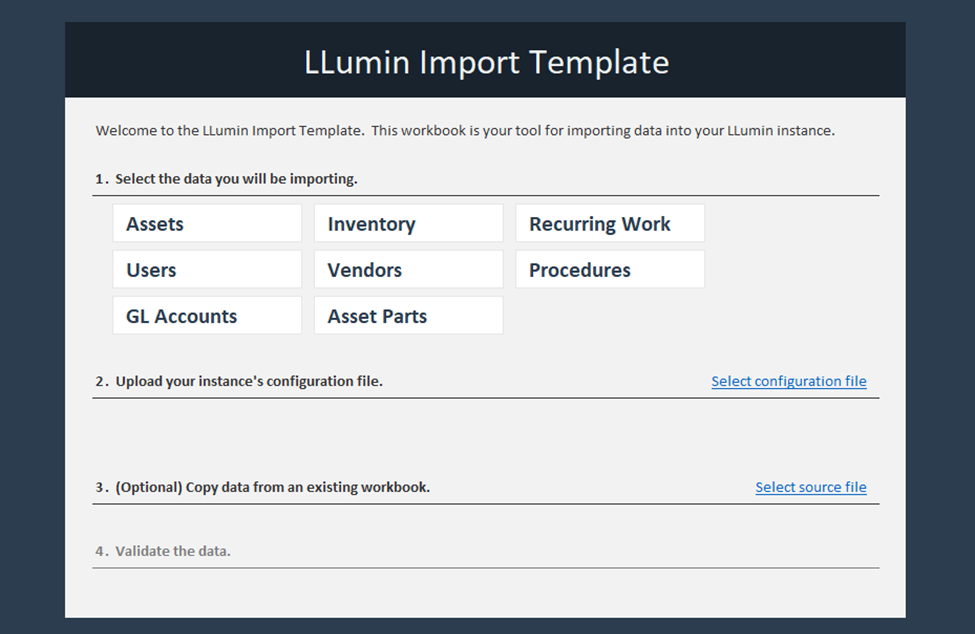
Task: Click the greyed-out 'Validate the data' step
Action: [x=172, y=551]
